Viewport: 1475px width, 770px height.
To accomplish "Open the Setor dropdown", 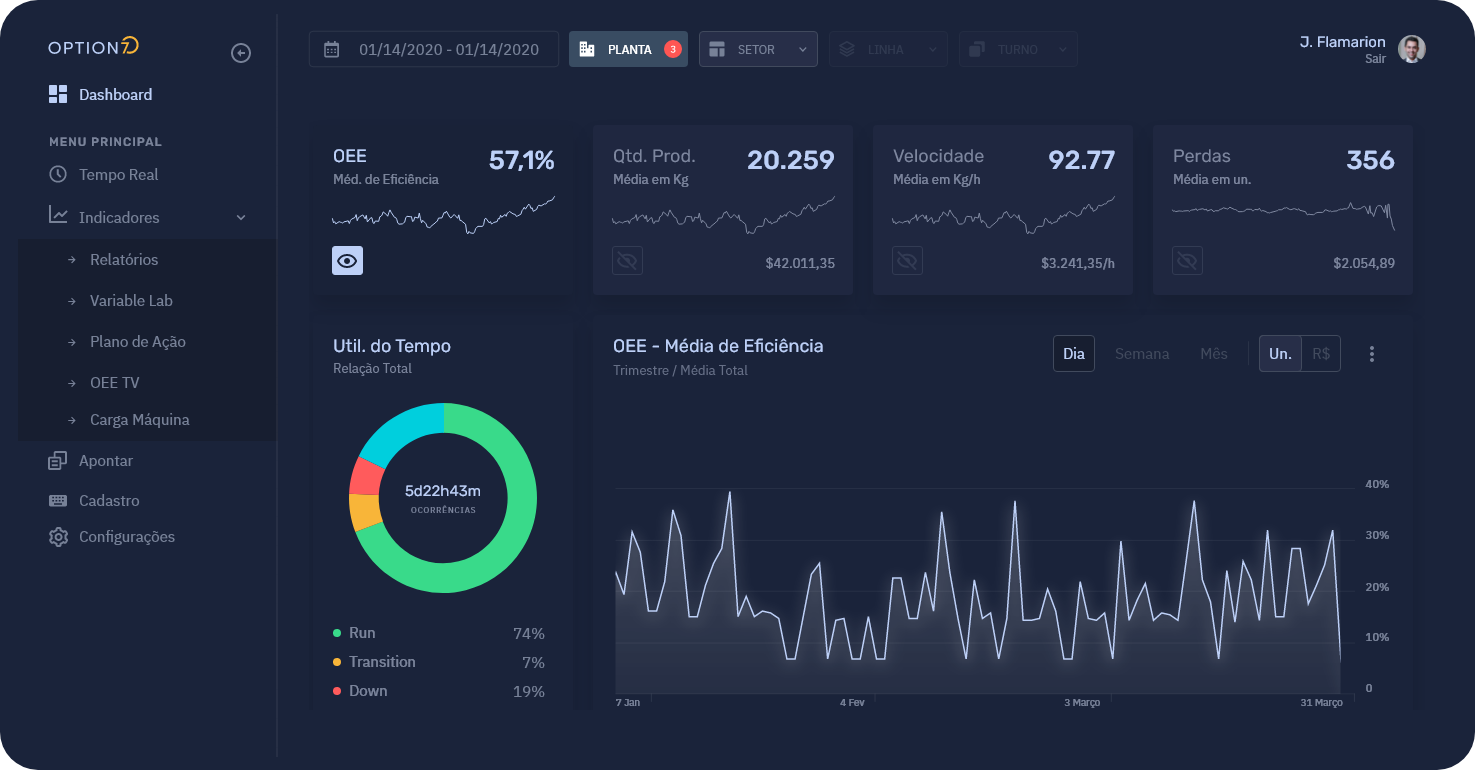I will [758, 49].
